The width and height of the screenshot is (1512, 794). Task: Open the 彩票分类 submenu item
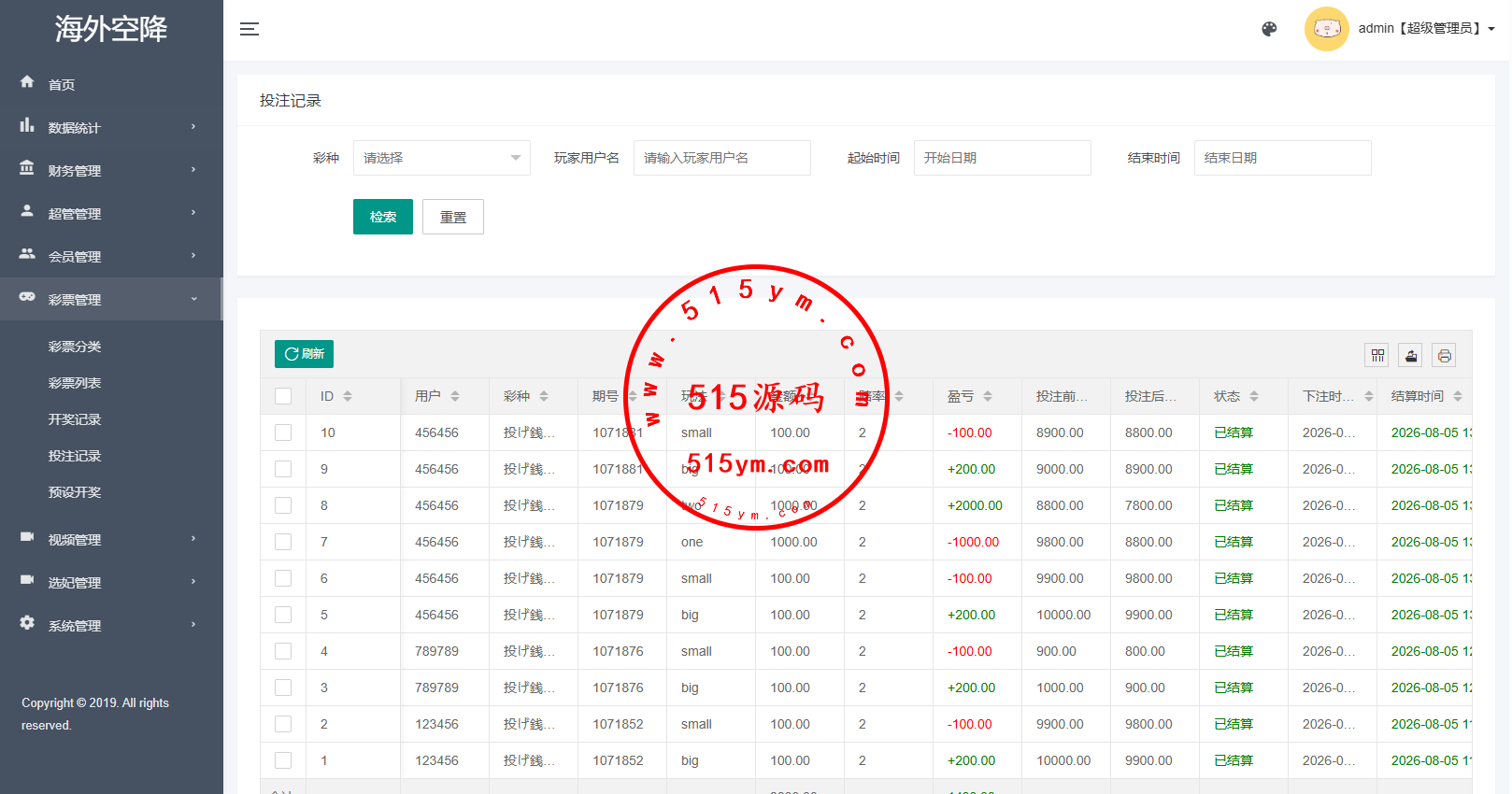(x=75, y=347)
